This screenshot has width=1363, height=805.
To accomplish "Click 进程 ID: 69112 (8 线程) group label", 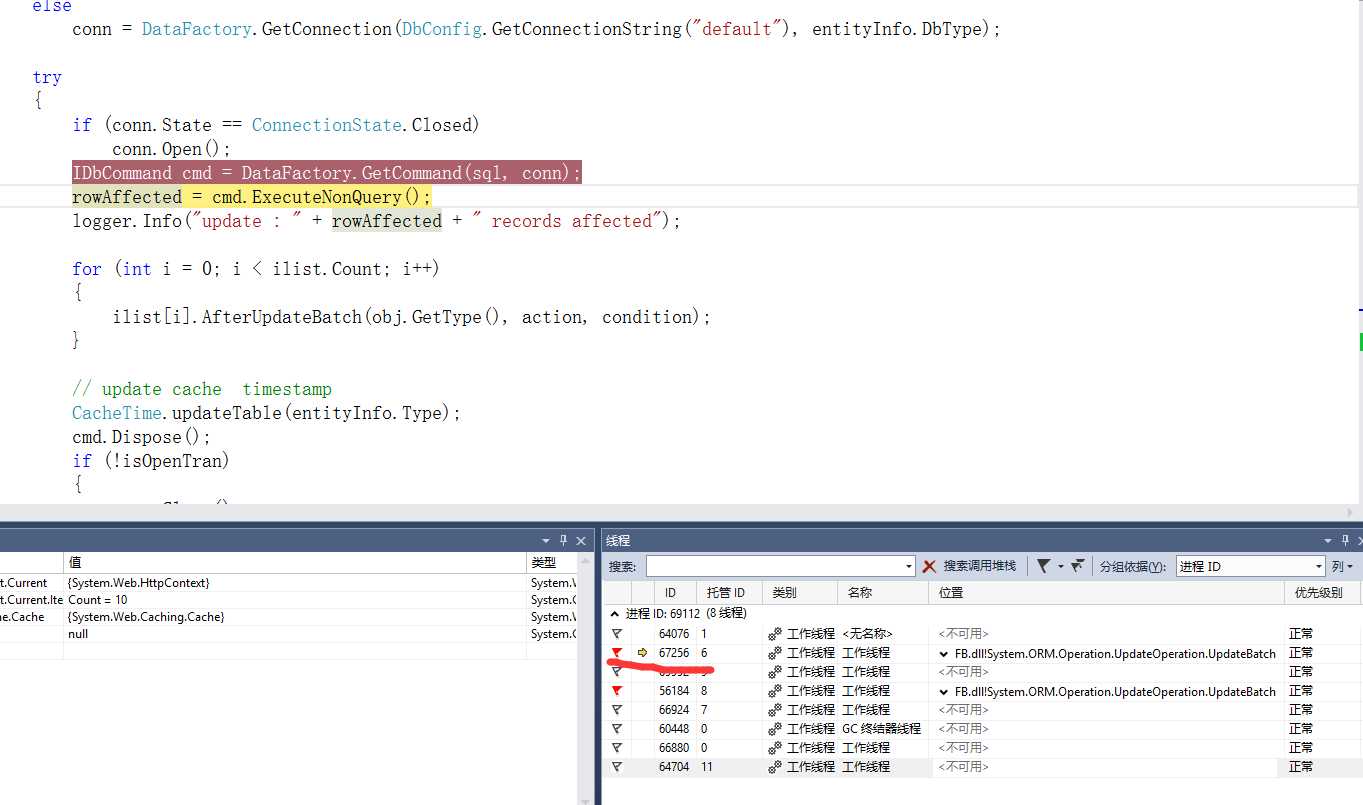I will click(x=686, y=614).
